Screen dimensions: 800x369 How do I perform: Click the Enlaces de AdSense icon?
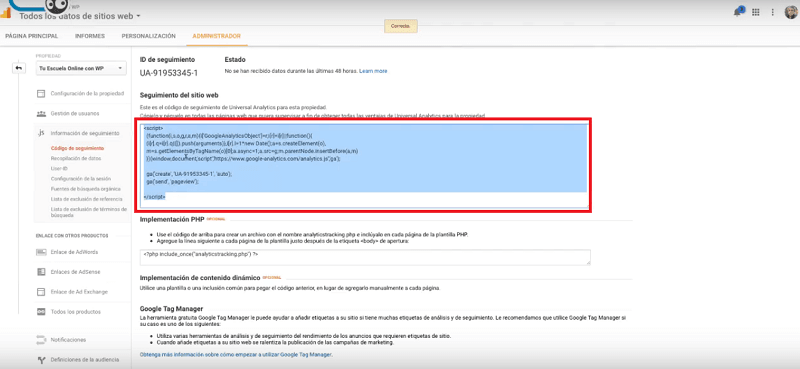[41, 272]
